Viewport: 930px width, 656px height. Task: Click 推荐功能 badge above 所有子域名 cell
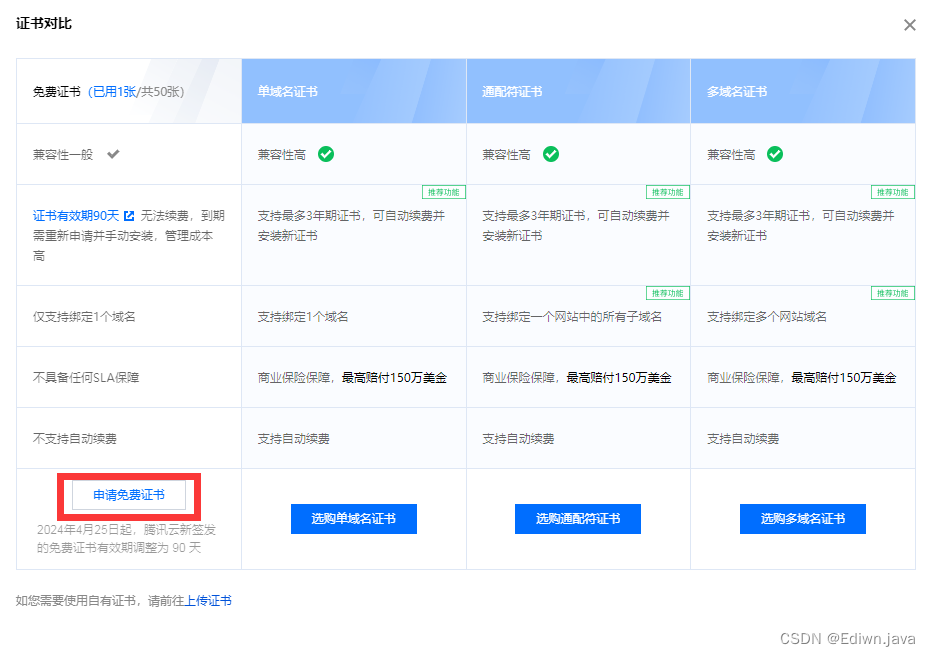668,293
